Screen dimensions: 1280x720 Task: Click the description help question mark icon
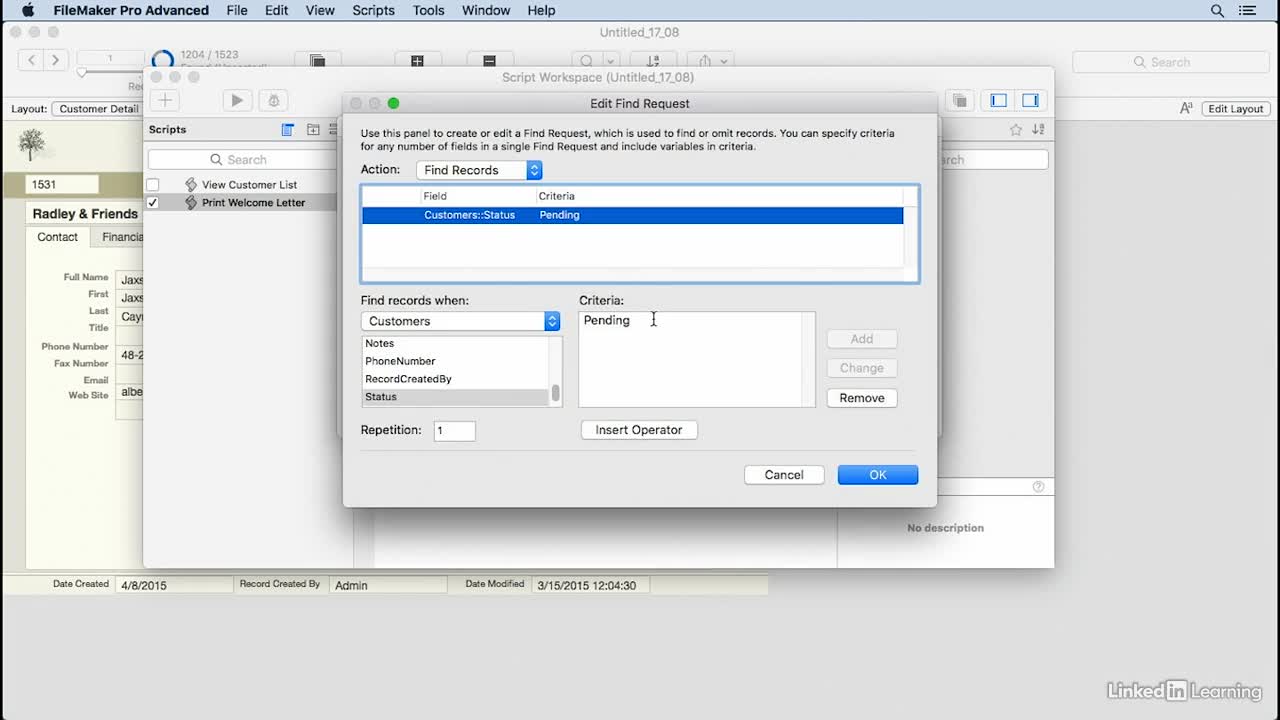click(x=1038, y=487)
